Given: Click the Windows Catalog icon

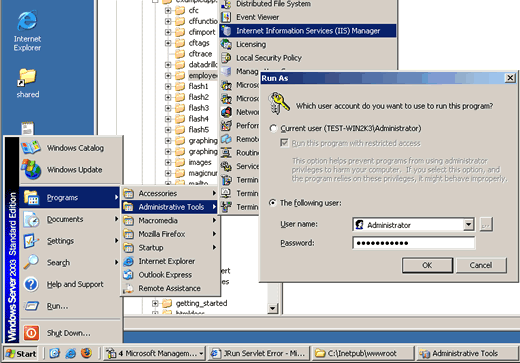Looking at the screenshot, I should (x=31, y=148).
